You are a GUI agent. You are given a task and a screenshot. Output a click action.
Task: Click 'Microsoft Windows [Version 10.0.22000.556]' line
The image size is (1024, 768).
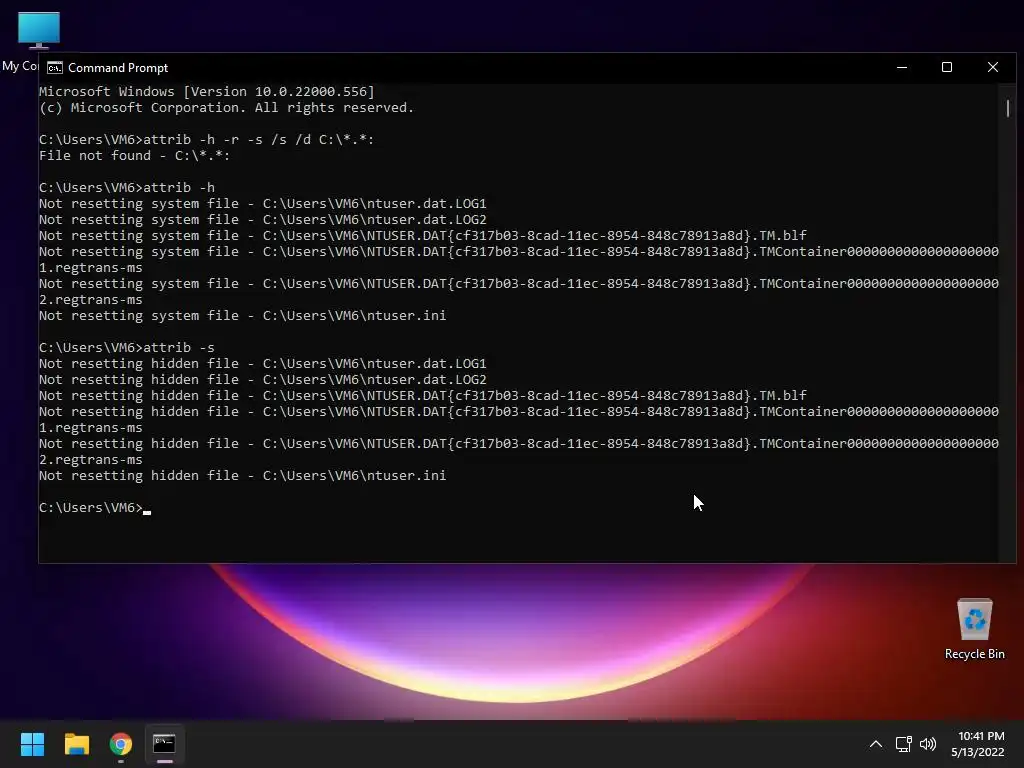click(x=206, y=91)
